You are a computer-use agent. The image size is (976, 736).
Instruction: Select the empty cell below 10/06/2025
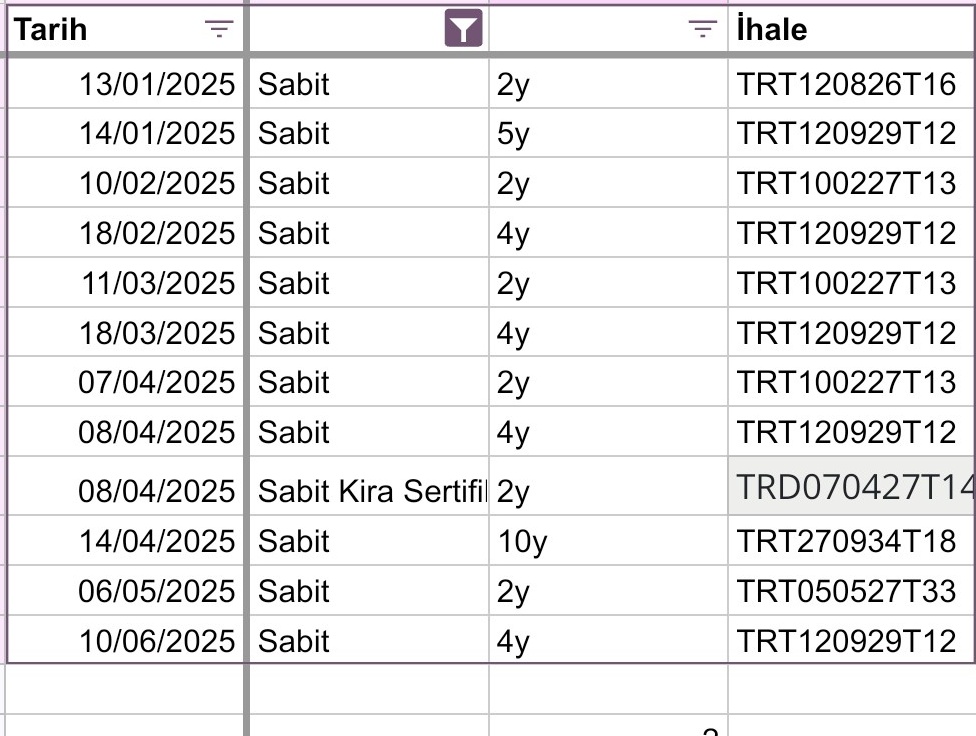point(124,689)
